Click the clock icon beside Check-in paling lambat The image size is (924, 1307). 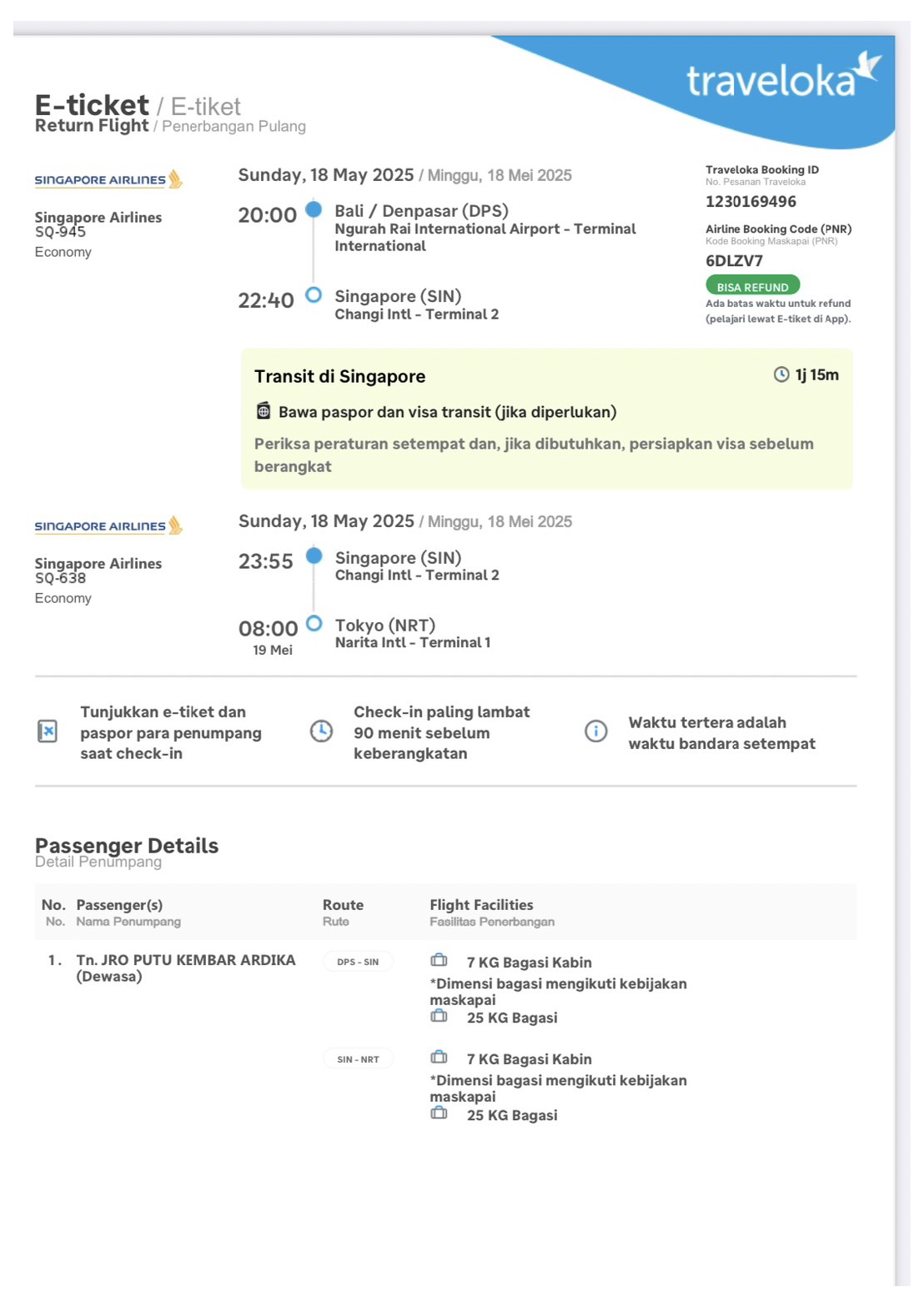pos(321,731)
